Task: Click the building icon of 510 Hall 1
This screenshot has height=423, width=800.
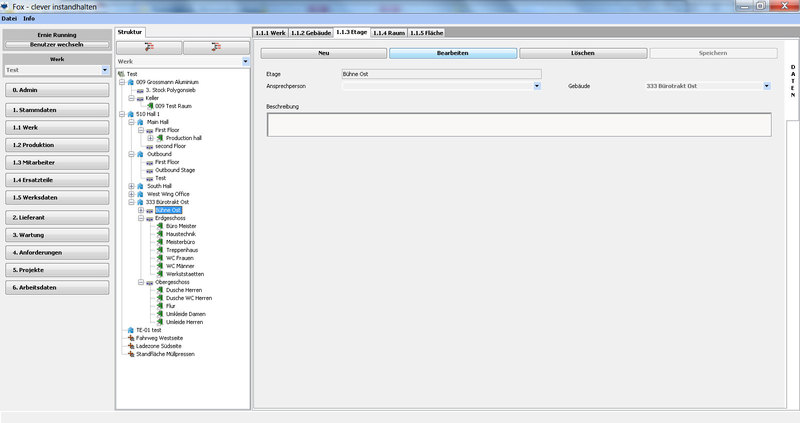Action: [131, 115]
